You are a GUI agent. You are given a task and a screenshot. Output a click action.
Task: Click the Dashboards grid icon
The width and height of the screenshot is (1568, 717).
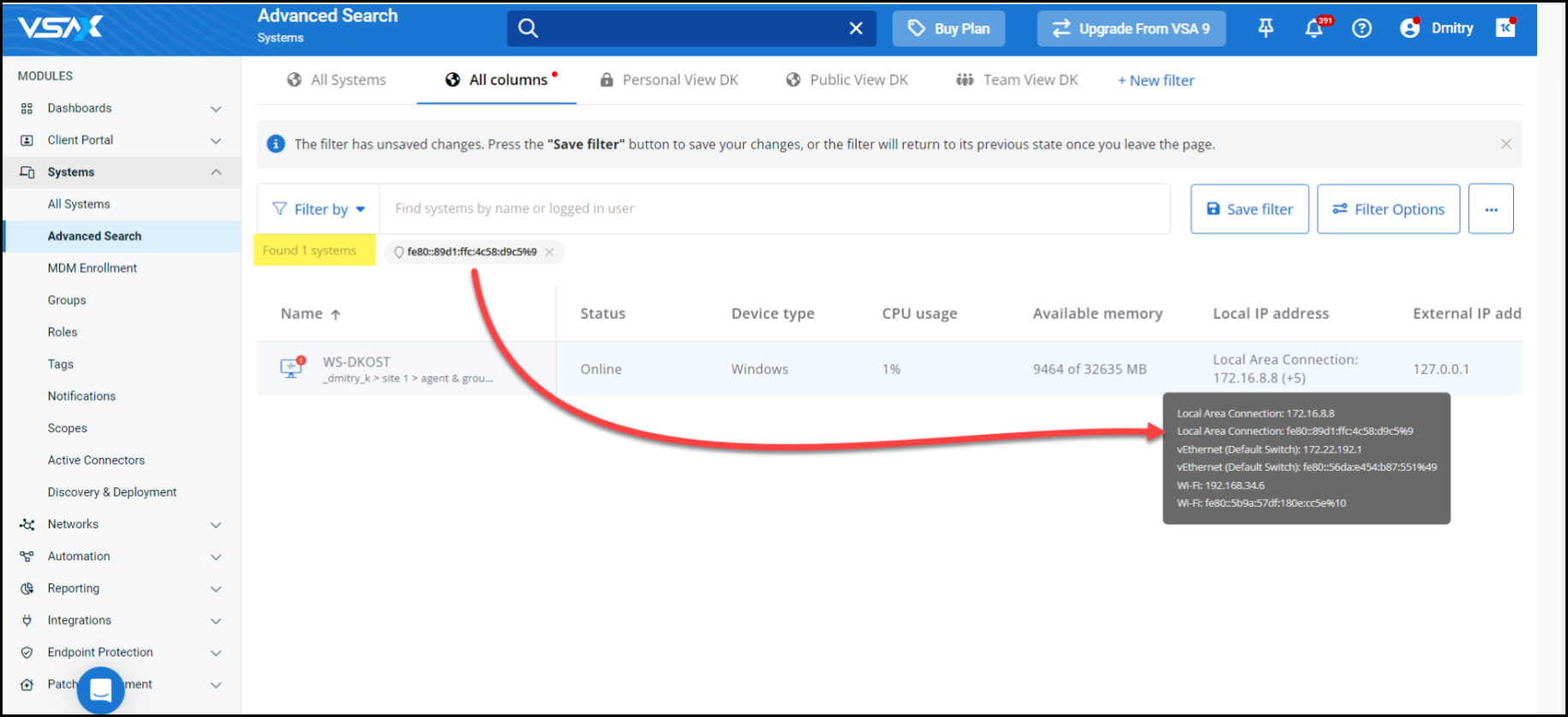coord(27,108)
